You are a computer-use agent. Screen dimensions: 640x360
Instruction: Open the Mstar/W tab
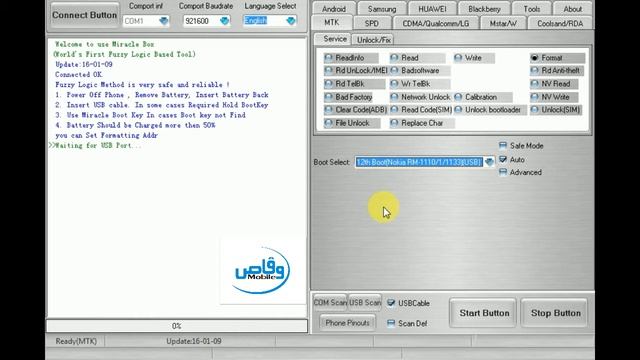pos(503,24)
